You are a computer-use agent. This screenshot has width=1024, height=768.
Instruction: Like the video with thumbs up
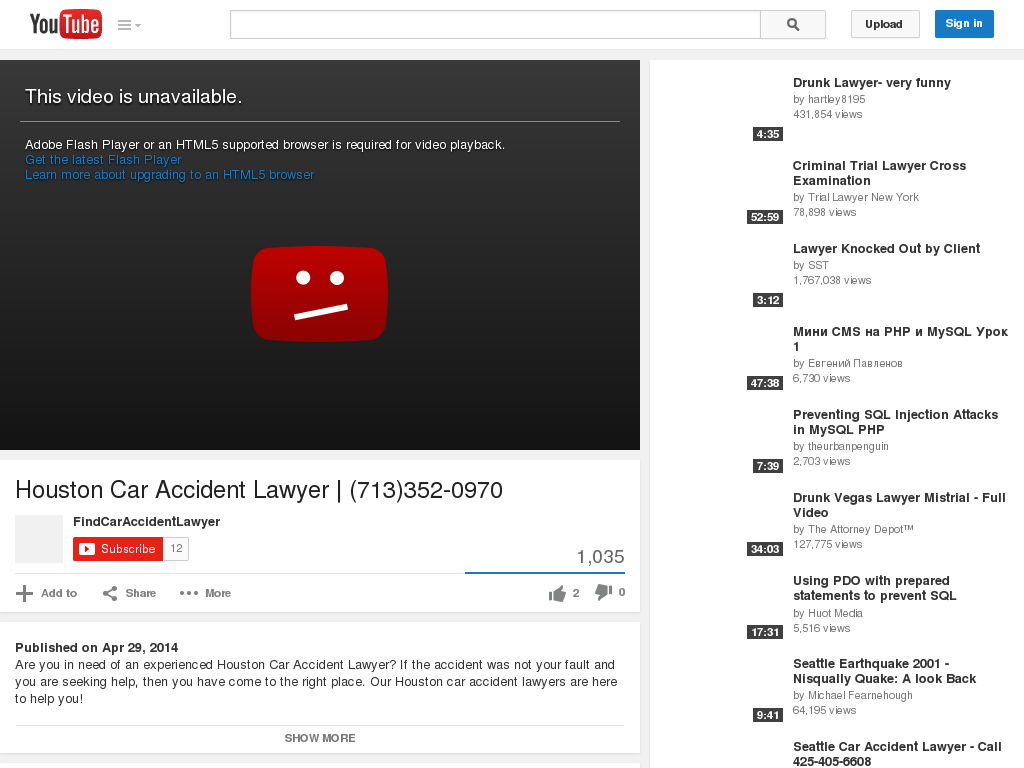(557, 593)
